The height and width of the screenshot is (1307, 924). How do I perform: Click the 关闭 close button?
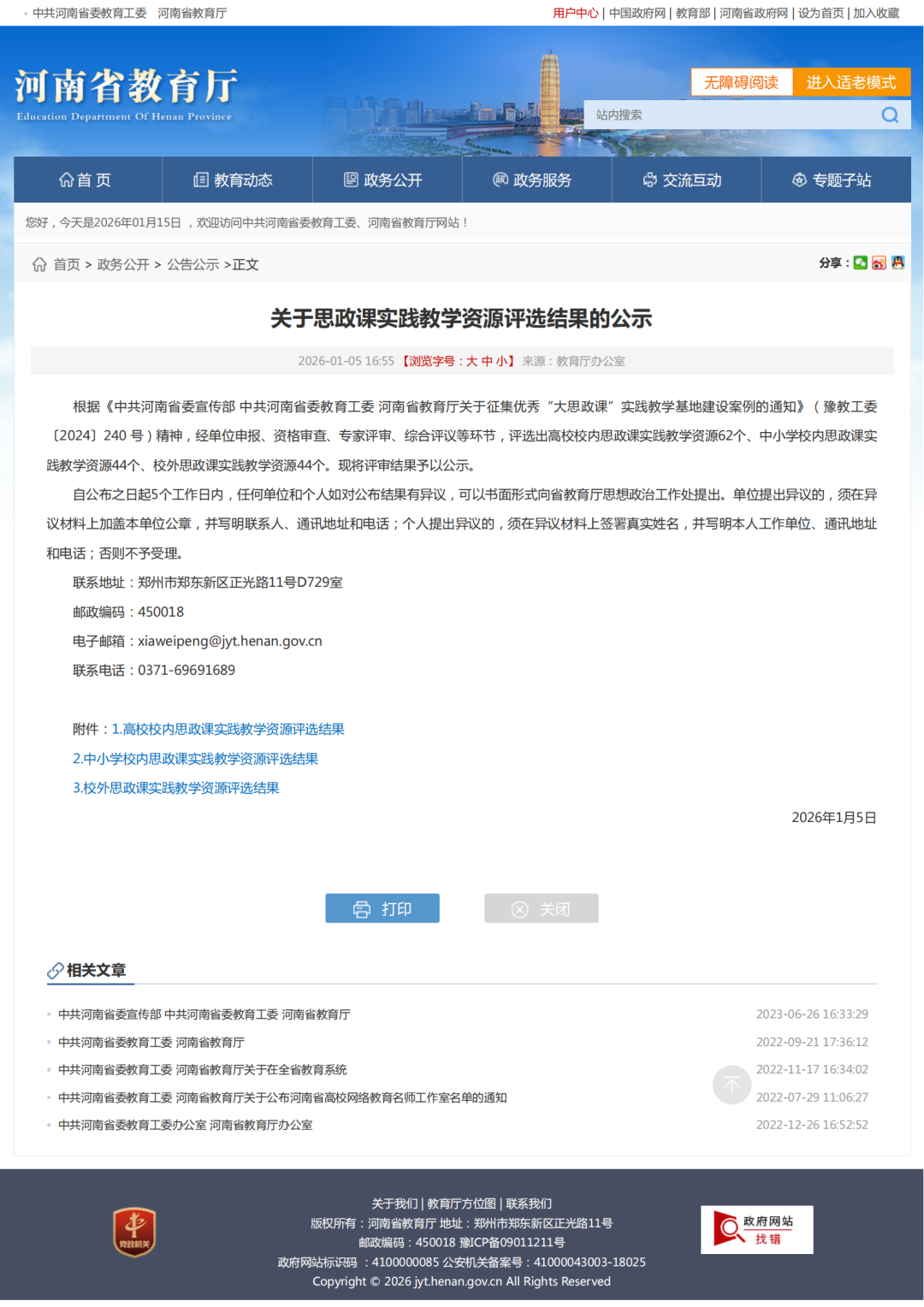point(542,908)
